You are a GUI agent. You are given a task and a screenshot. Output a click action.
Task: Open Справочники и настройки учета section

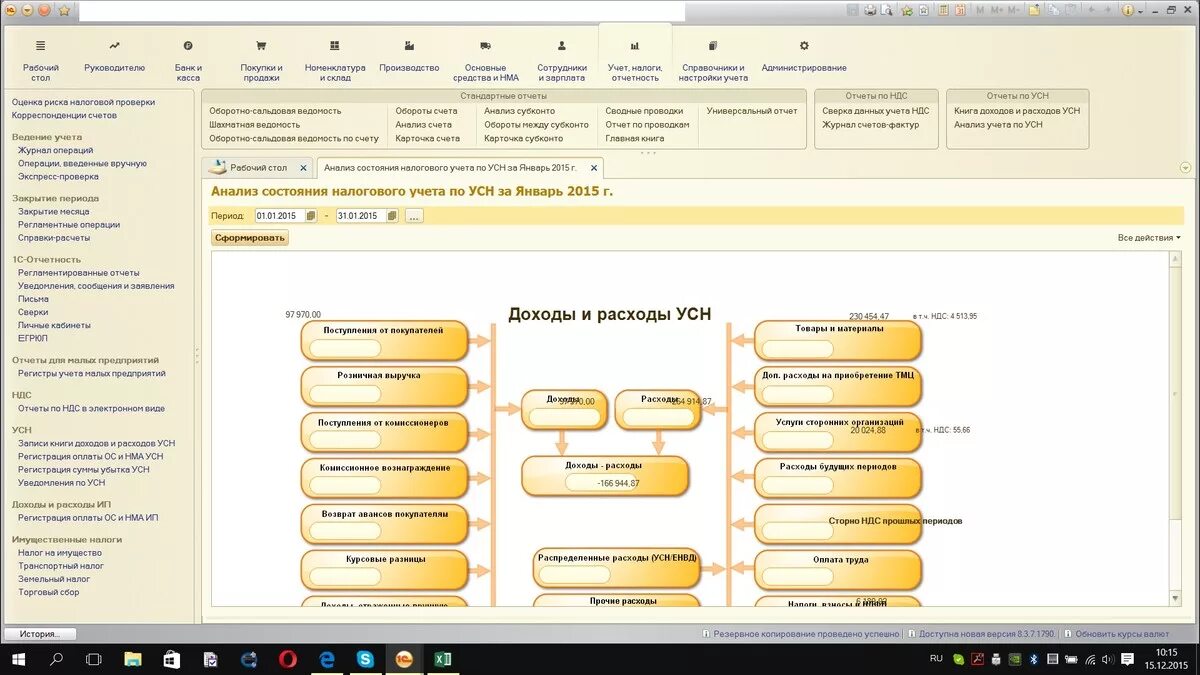[x=713, y=58]
